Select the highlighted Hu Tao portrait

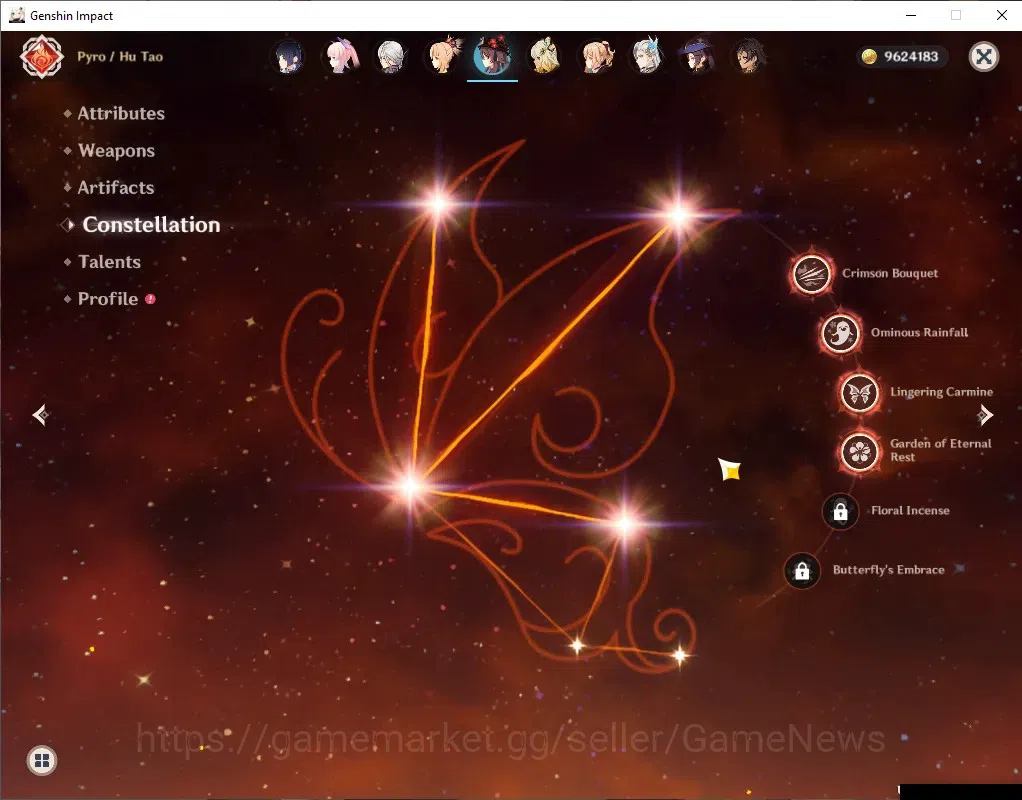(x=492, y=56)
